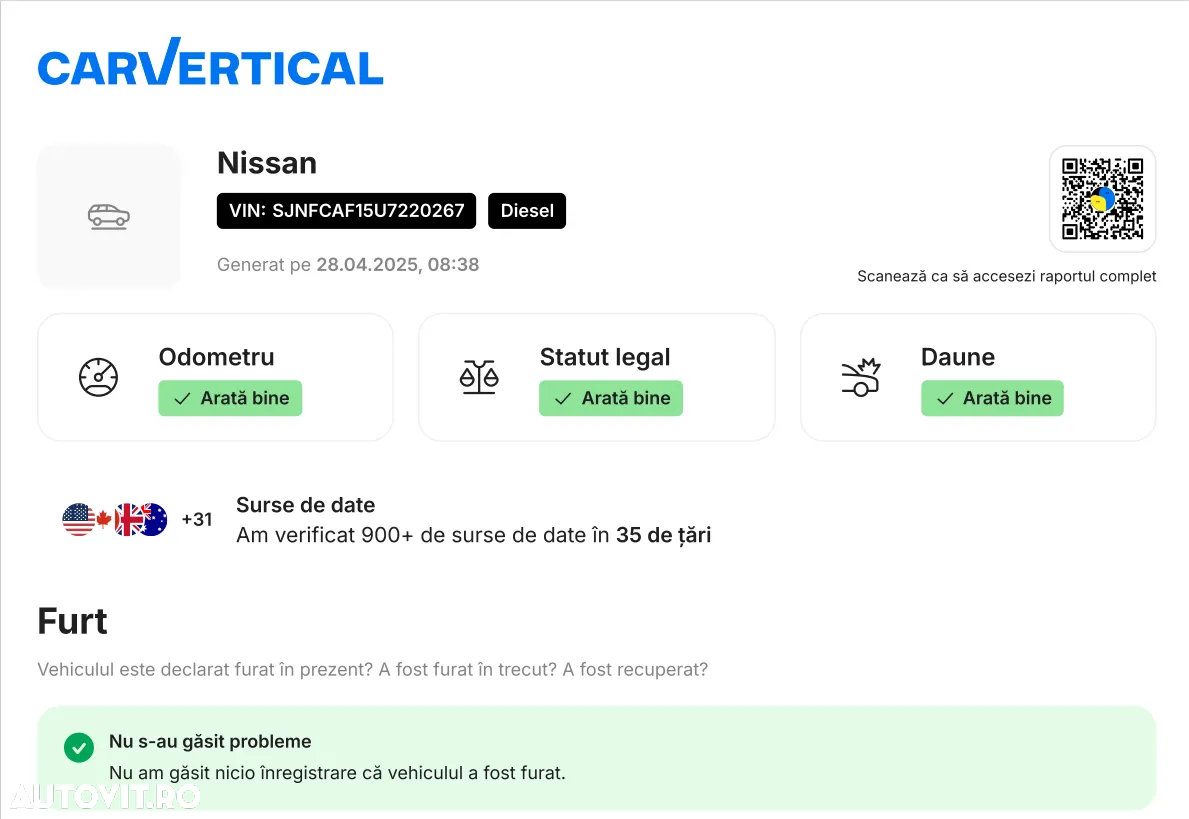The height and width of the screenshot is (819, 1189).
Task: Click the QR code for full report
Action: (1103, 199)
